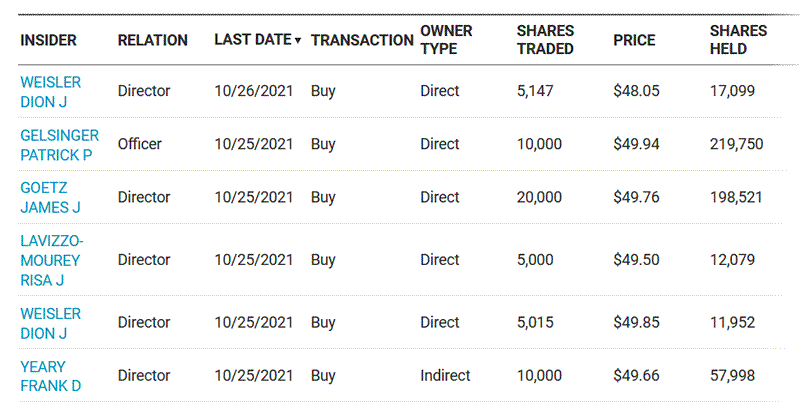Select the OWNER TYPE column header

tap(446, 40)
